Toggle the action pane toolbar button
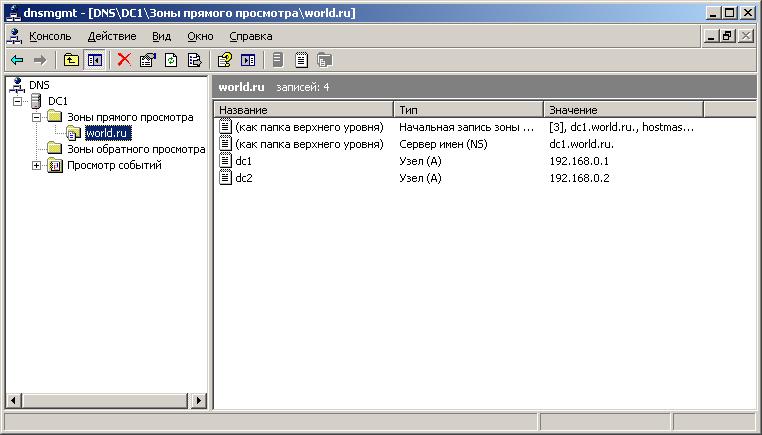762x435 pixels. (248, 60)
